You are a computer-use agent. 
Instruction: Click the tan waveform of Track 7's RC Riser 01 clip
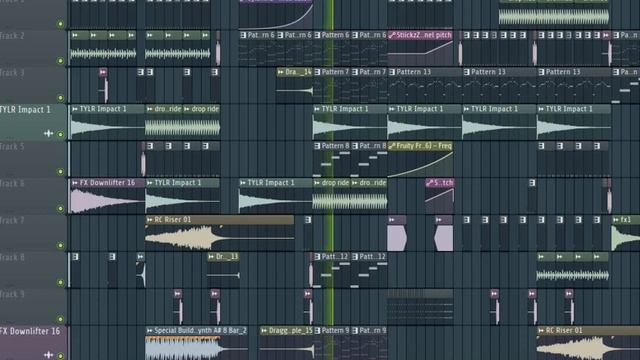click(220, 238)
